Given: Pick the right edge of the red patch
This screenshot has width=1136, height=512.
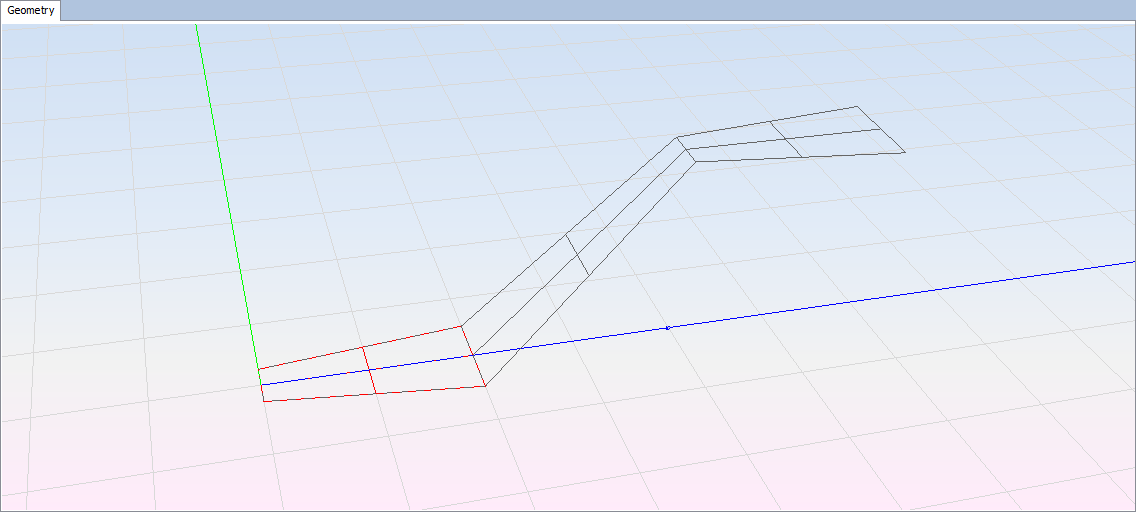Looking at the screenshot, I should pyautogui.click(x=473, y=355).
